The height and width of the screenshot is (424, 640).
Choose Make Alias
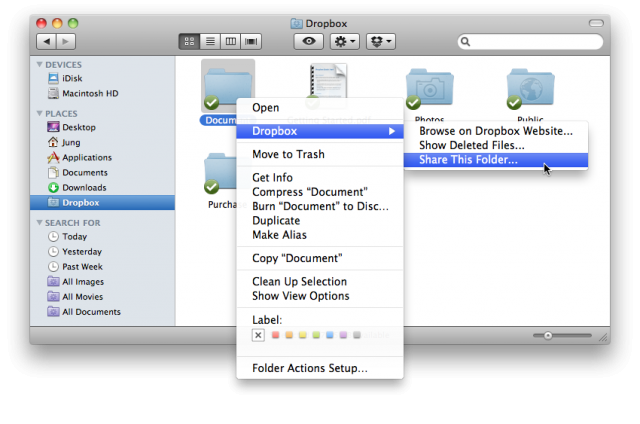(x=320, y=235)
